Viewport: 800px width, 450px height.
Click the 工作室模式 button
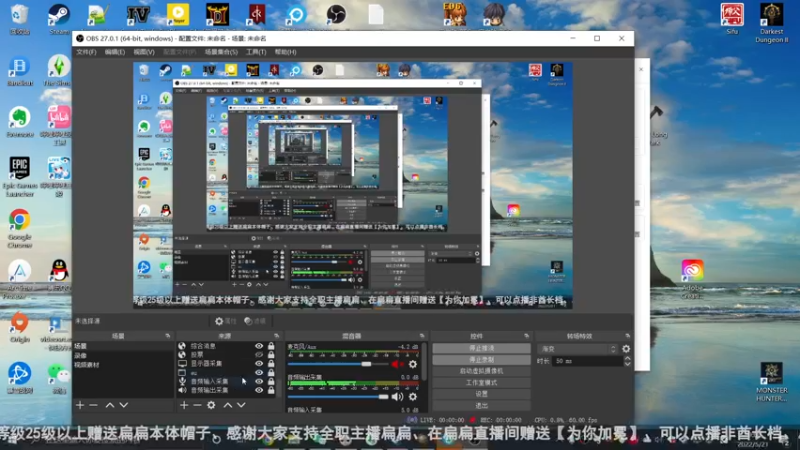click(481, 383)
